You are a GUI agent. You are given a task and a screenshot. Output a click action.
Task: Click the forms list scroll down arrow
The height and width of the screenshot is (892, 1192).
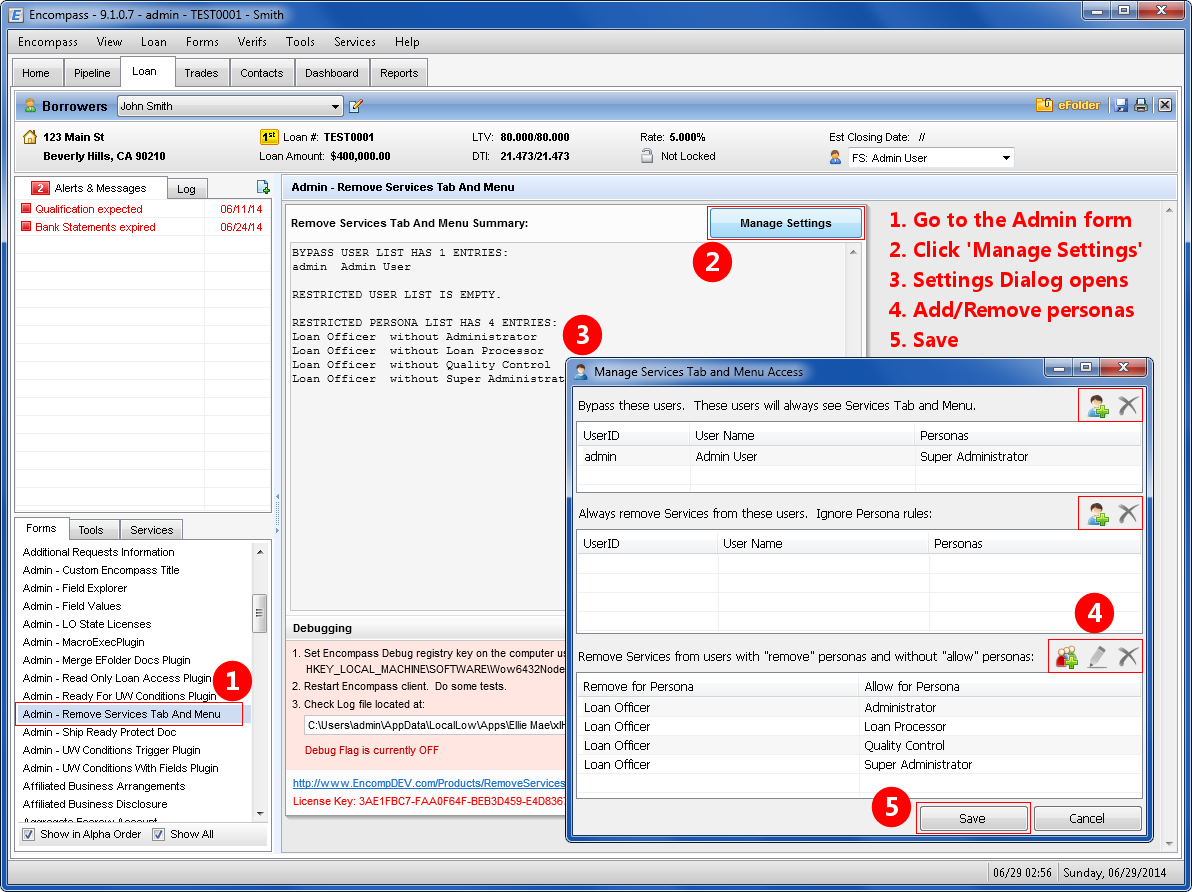click(x=260, y=814)
